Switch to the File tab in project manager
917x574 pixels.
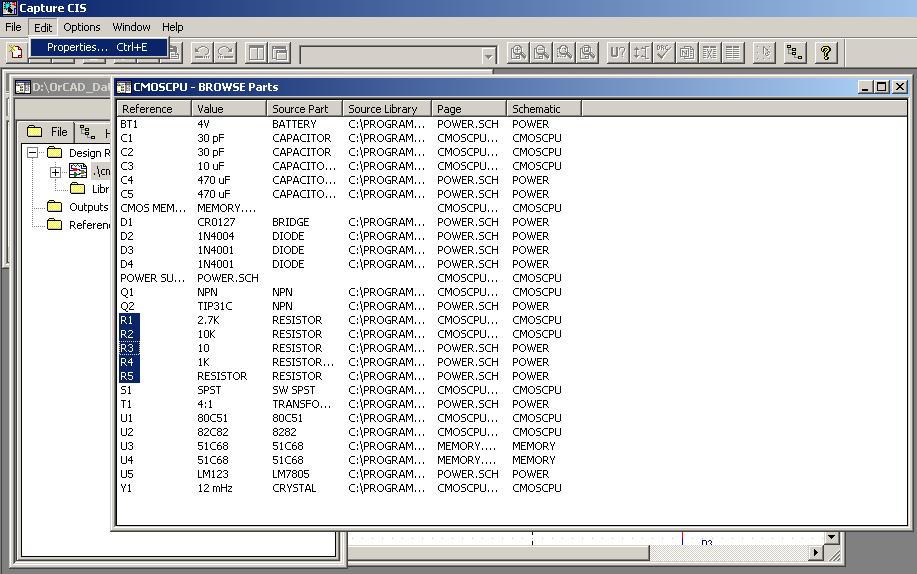point(48,132)
